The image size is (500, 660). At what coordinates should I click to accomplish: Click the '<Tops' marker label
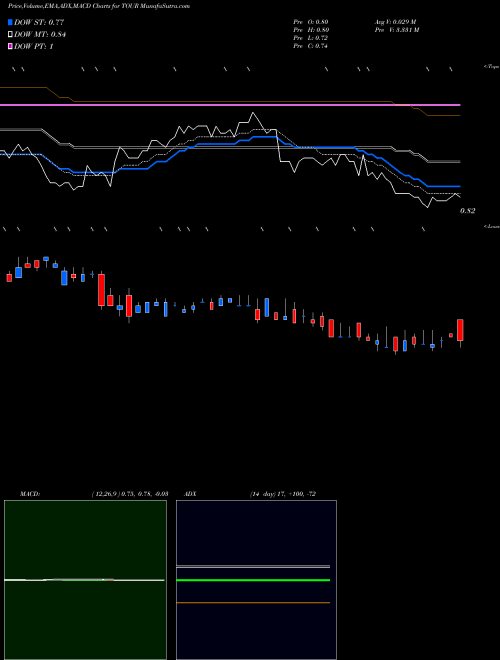pos(492,67)
